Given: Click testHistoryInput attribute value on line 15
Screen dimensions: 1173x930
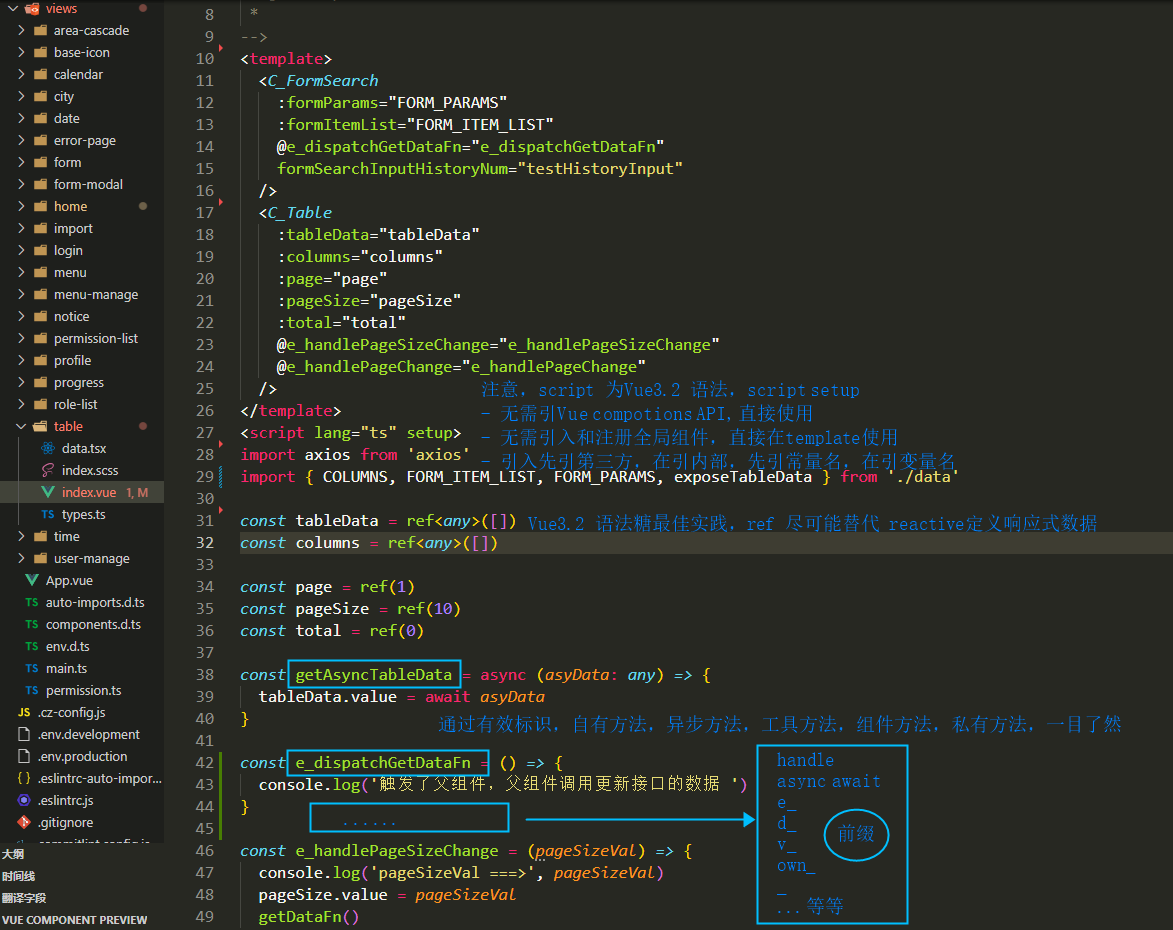Looking at the screenshot, I should 599,169.
